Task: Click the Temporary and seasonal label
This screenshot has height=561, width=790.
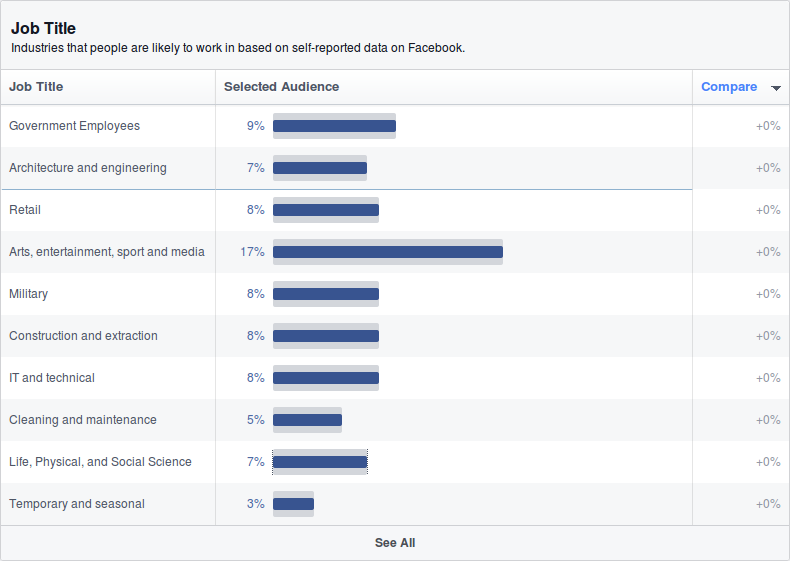Action: 77,504
